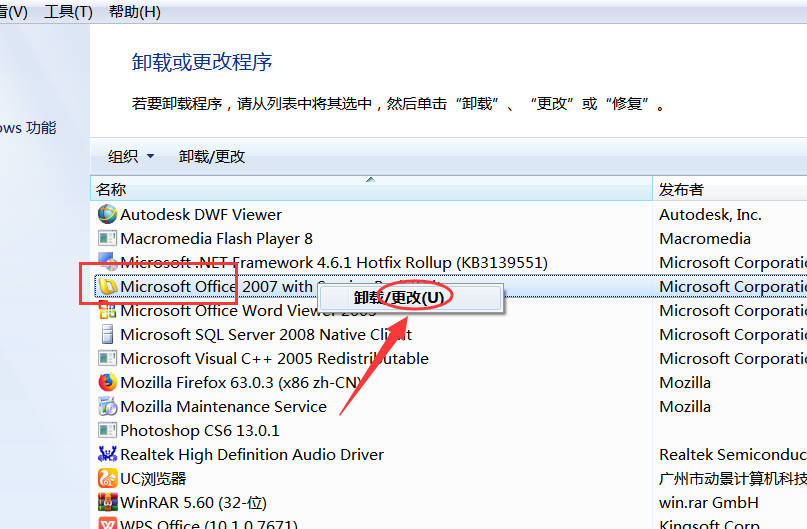Select Macromedia Flash Player 8 entry

point(216,238)
